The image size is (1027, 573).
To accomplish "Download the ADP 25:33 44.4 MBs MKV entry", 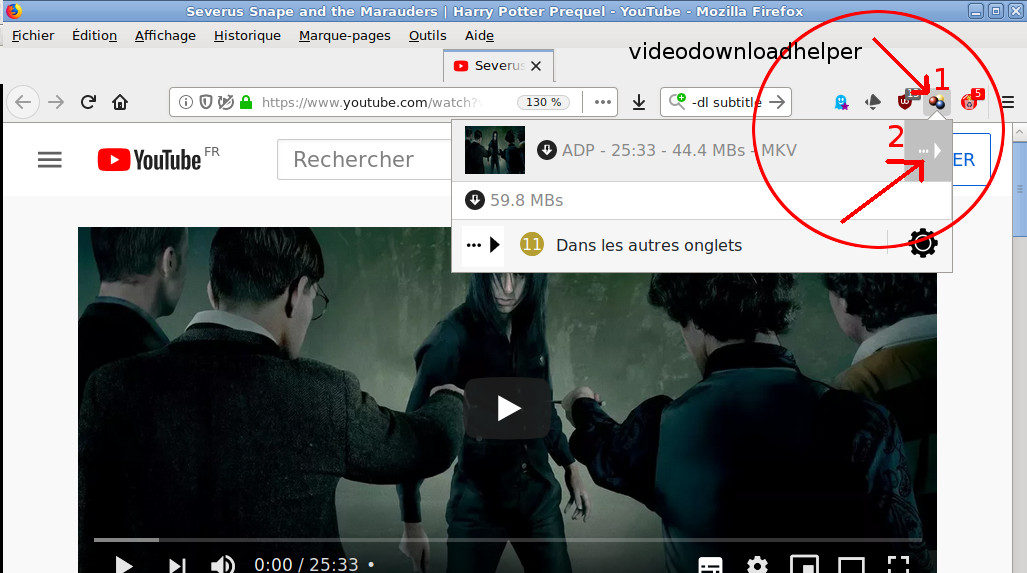I will (x=679, y=150).
